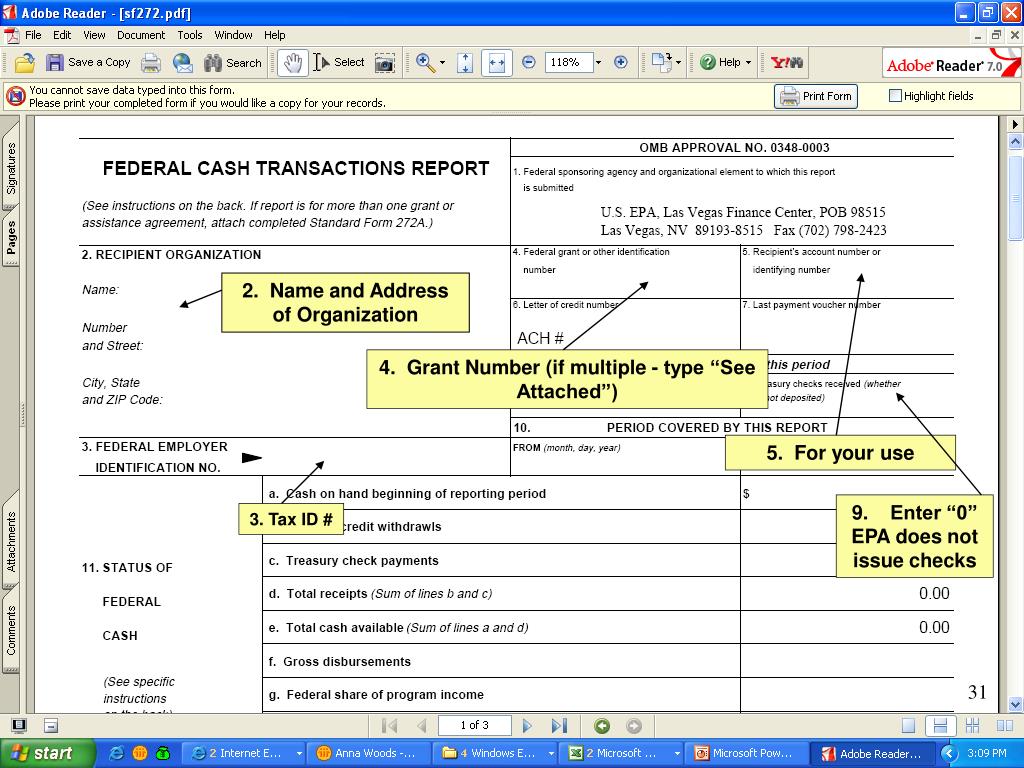Image resolution: width=1024 pixels, height=768 pixels.
Task: Click the full screen view icon
Action: (x=19, y=726)
